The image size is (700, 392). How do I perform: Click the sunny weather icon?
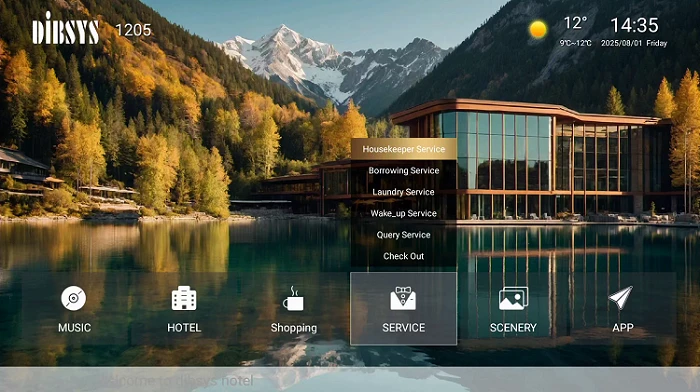pyautogui.click(x=538, y=29)
